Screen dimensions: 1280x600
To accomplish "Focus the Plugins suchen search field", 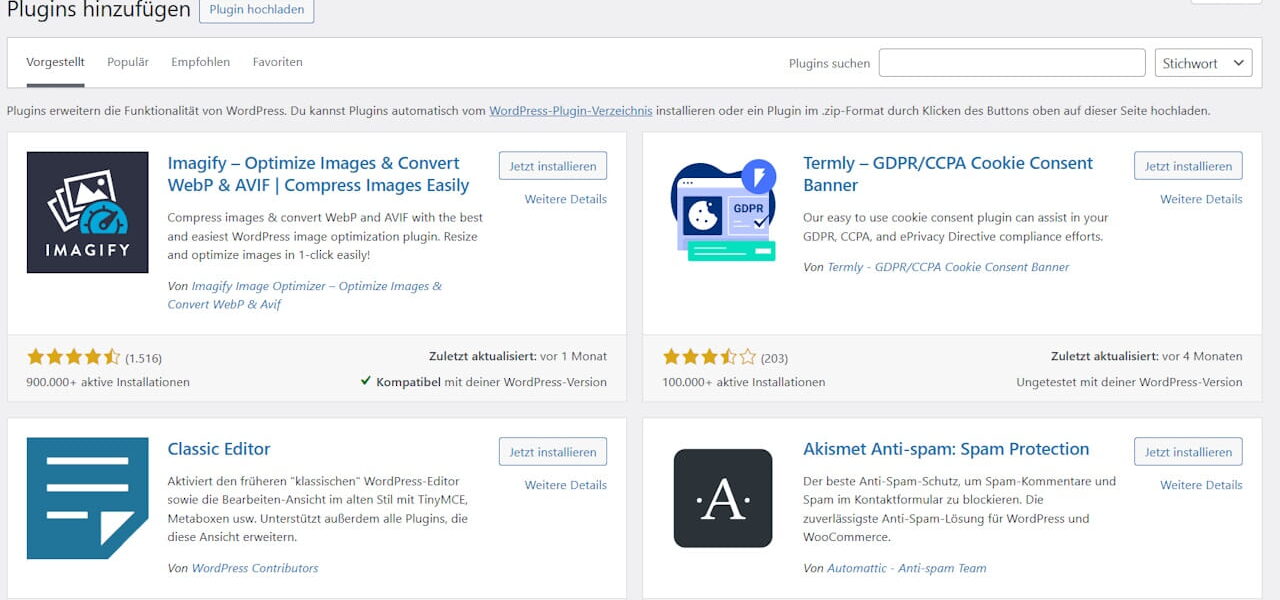I will (1012, 62).
